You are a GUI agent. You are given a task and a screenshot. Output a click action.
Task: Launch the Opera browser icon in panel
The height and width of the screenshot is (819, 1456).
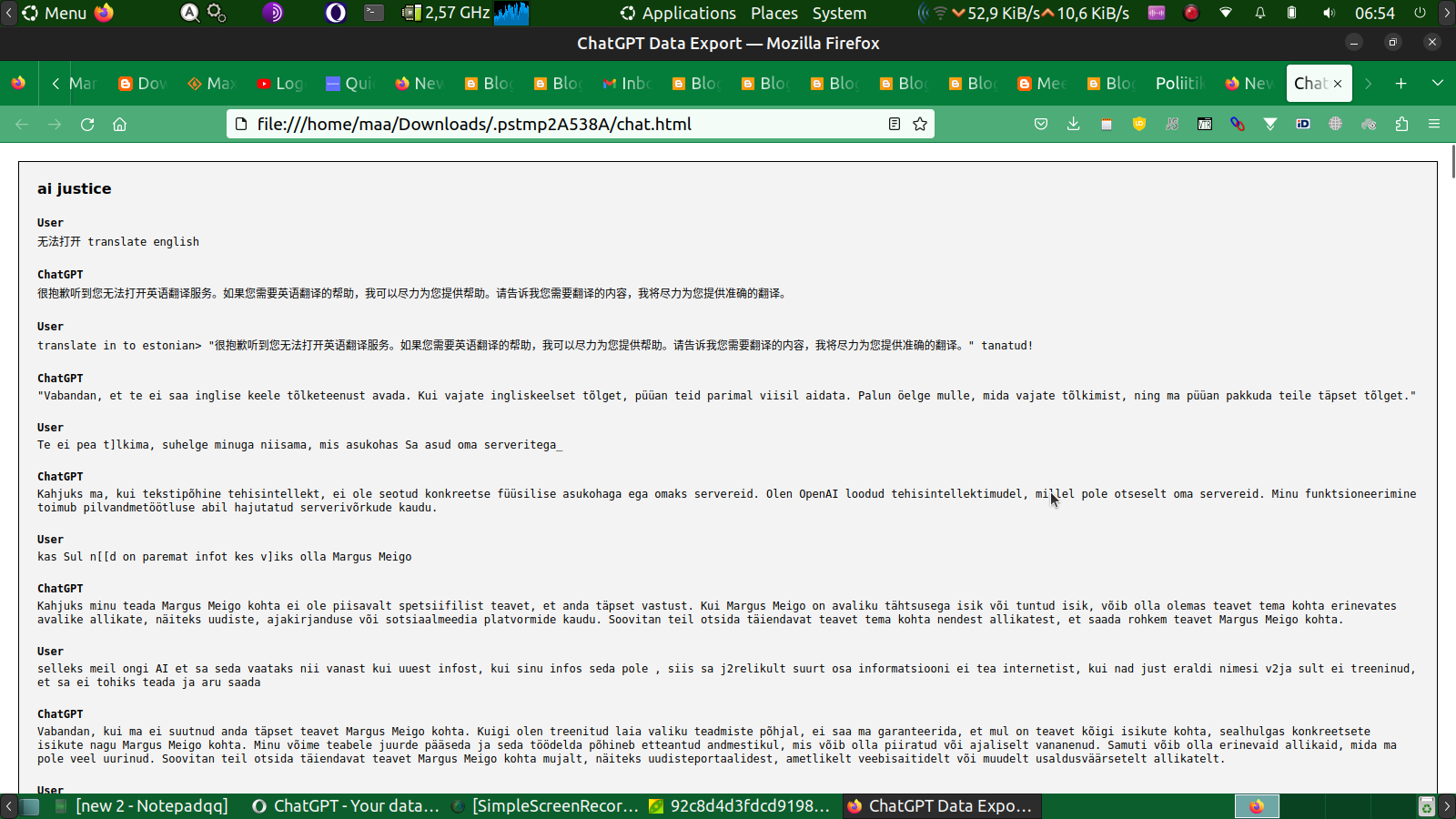pyautogui.click(x=336, y=13)
